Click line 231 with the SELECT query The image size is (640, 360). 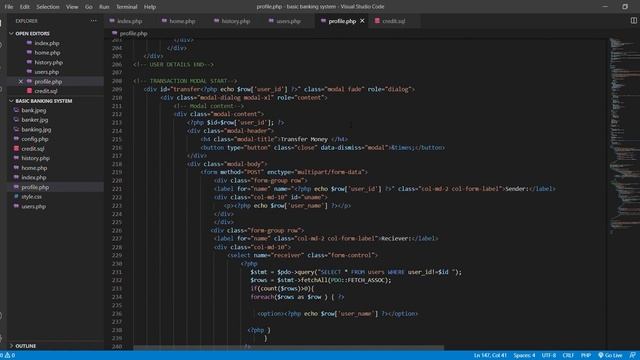tap(356, 272)
